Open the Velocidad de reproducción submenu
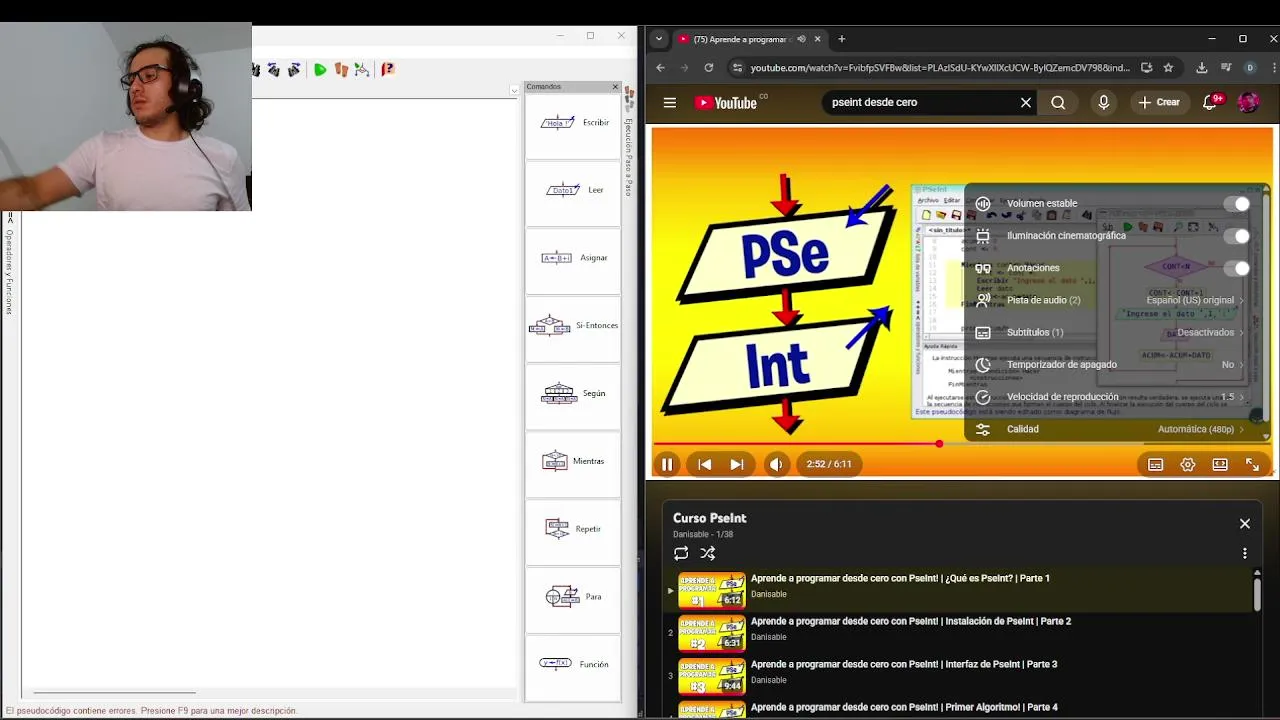1280x720 pixels. [x=1110, y=397]
